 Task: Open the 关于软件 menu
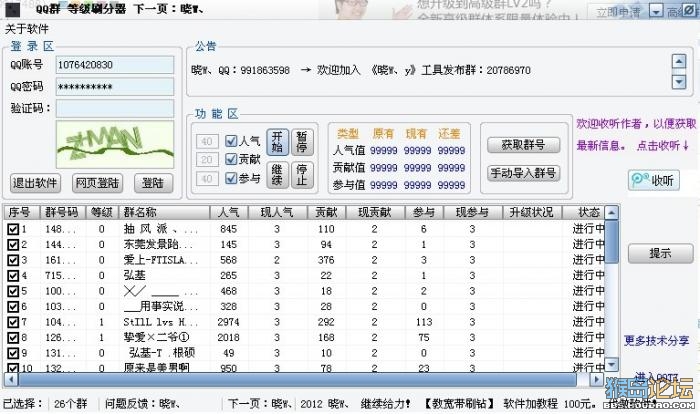(27, 29)
